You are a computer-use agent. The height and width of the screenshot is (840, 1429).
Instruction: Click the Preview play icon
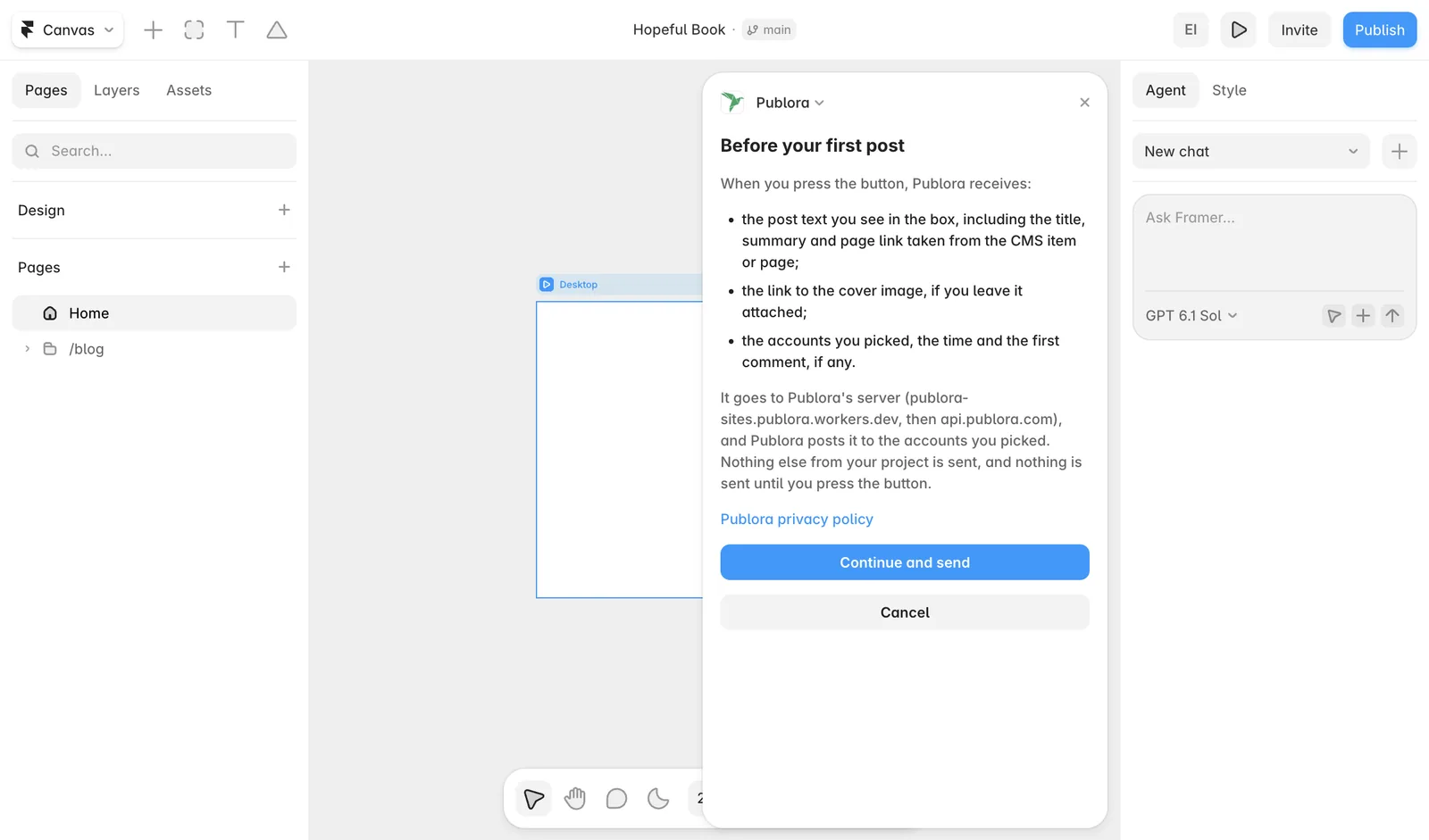1238,29
